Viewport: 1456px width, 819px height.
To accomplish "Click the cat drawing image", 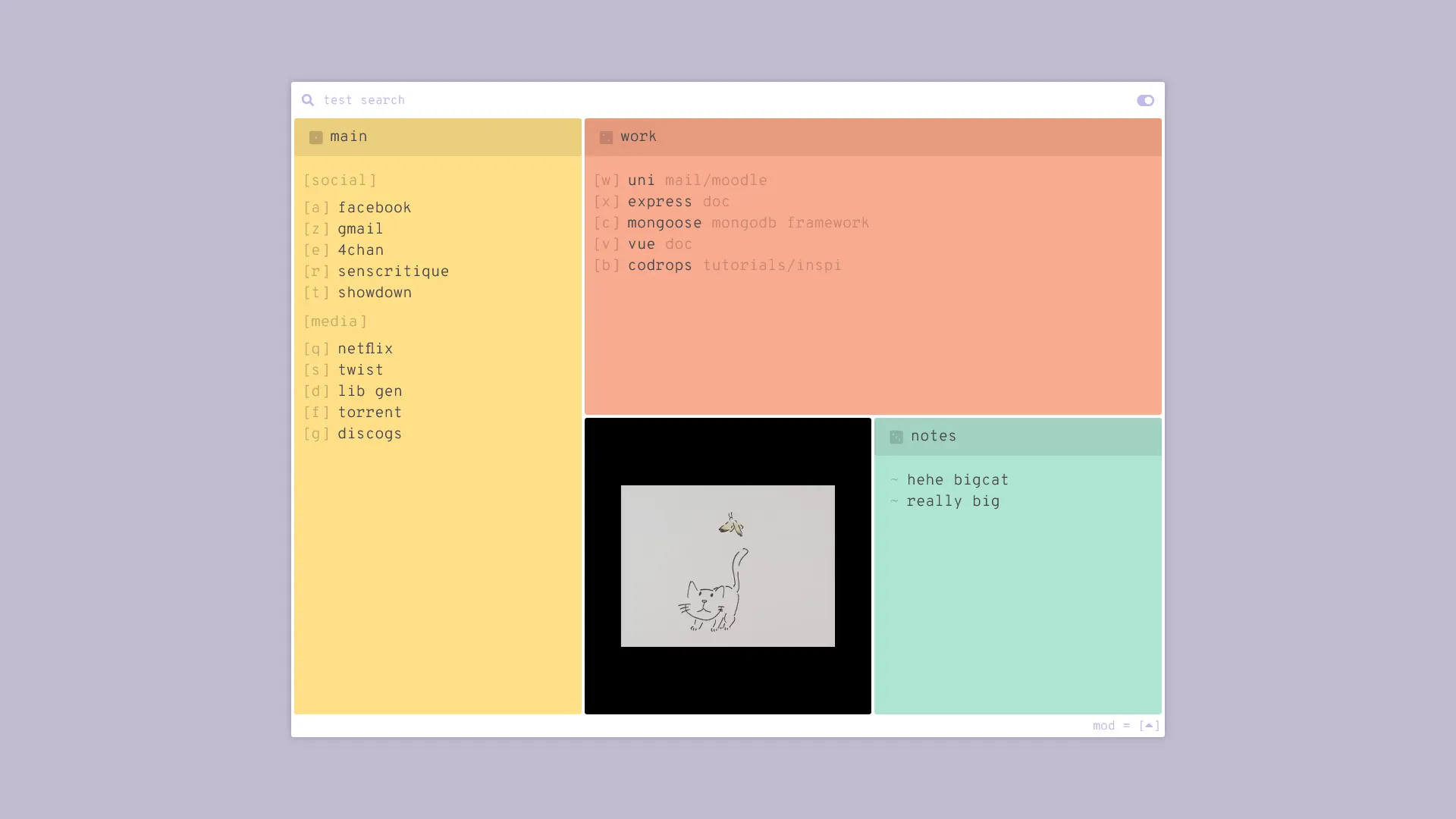I will pos(727,566).
